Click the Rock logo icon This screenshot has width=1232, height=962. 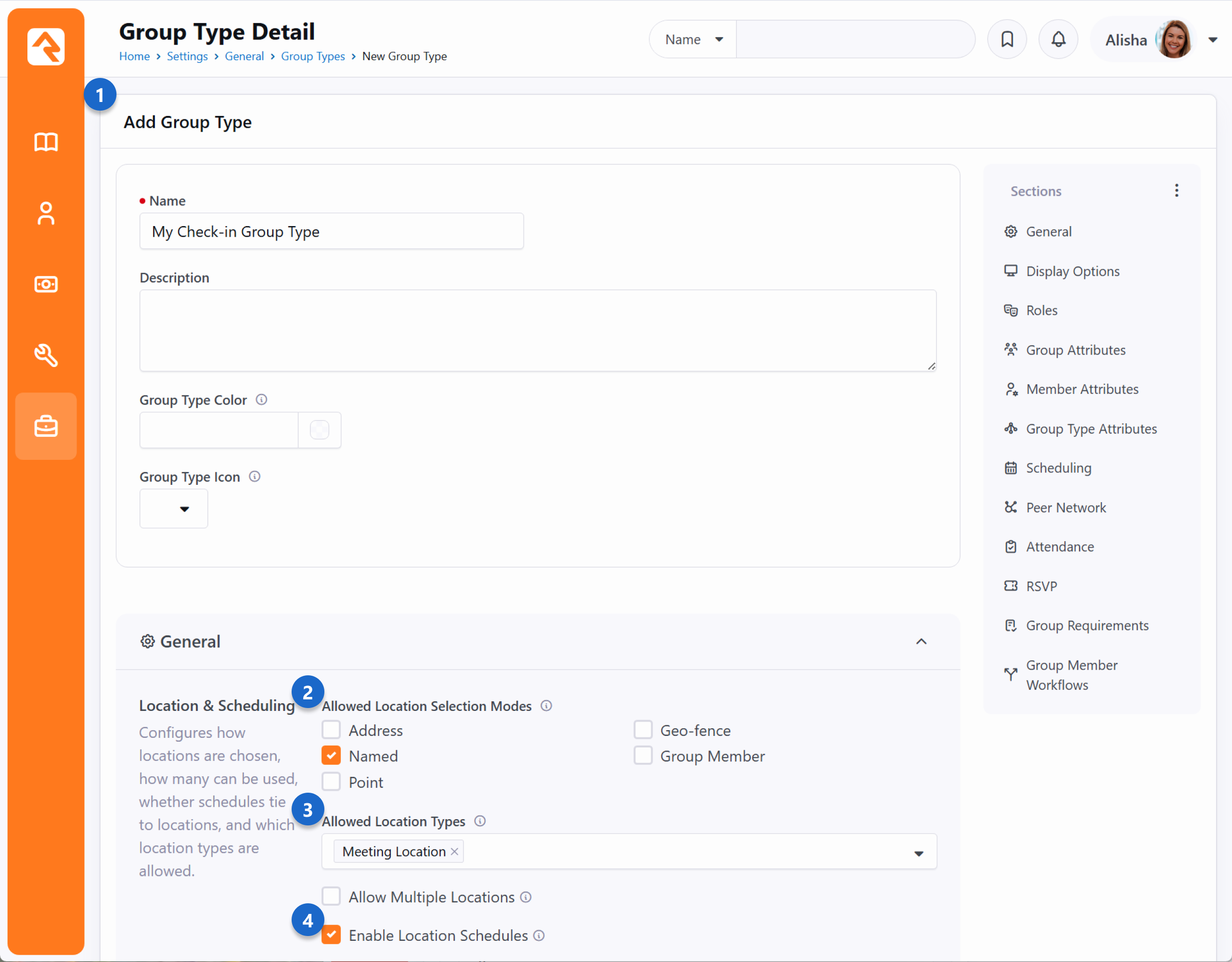click(x=46, y=47)
